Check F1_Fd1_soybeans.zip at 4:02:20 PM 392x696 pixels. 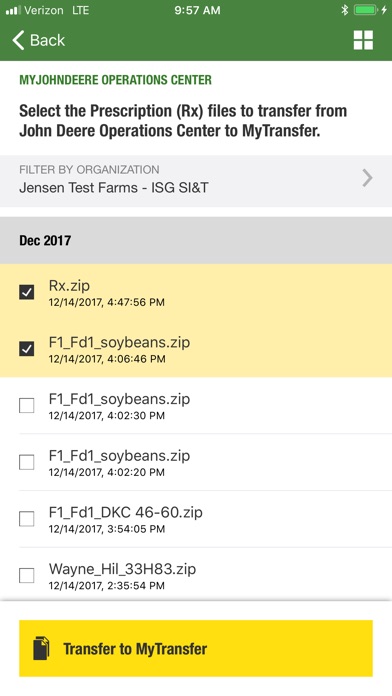click(x=27, y=462)
